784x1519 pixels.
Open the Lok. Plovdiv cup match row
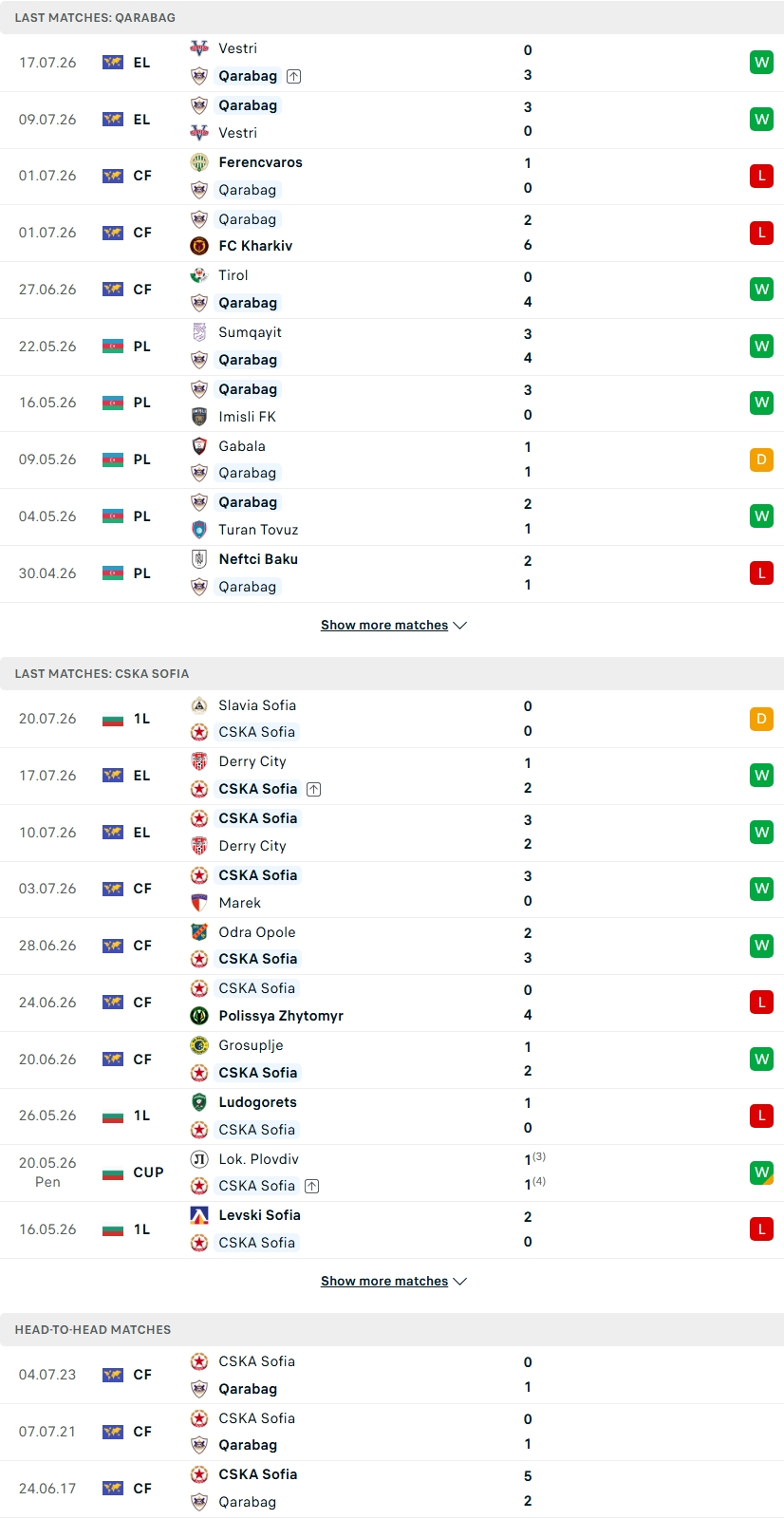(392, 1173)
